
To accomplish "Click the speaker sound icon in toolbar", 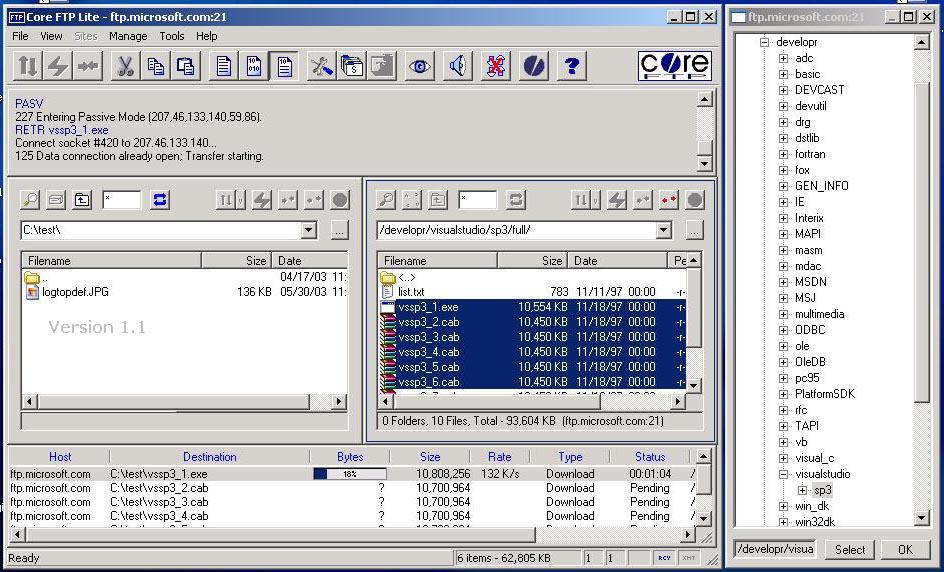I will click(x=458, y=66).
